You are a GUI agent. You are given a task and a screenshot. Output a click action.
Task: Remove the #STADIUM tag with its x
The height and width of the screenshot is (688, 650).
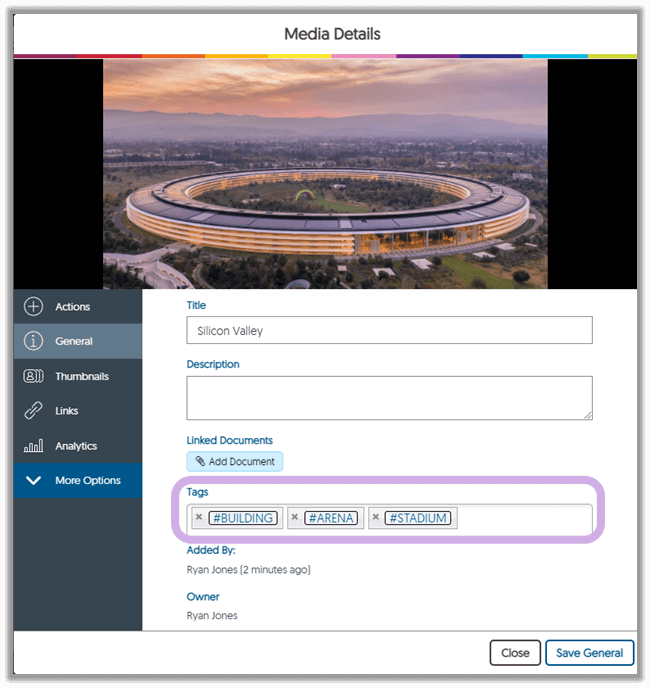click(x=376, y=518)
